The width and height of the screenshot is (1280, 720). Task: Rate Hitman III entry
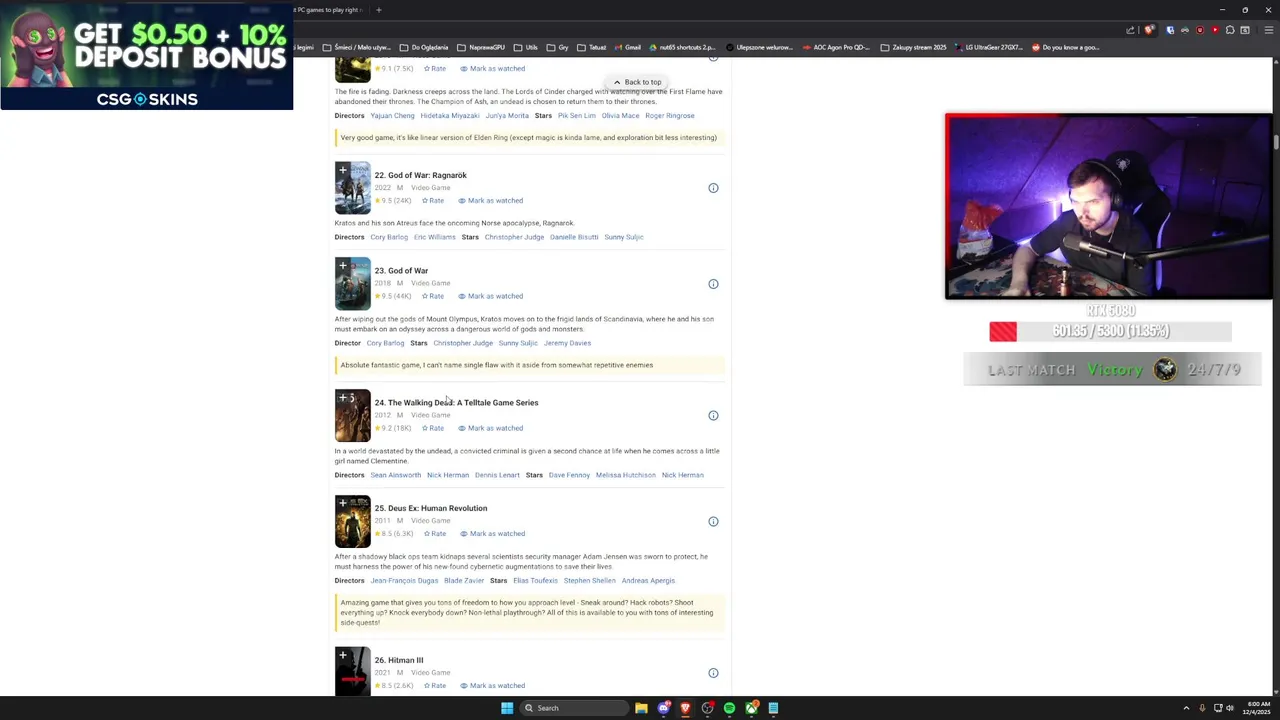[x=435, y=686]
